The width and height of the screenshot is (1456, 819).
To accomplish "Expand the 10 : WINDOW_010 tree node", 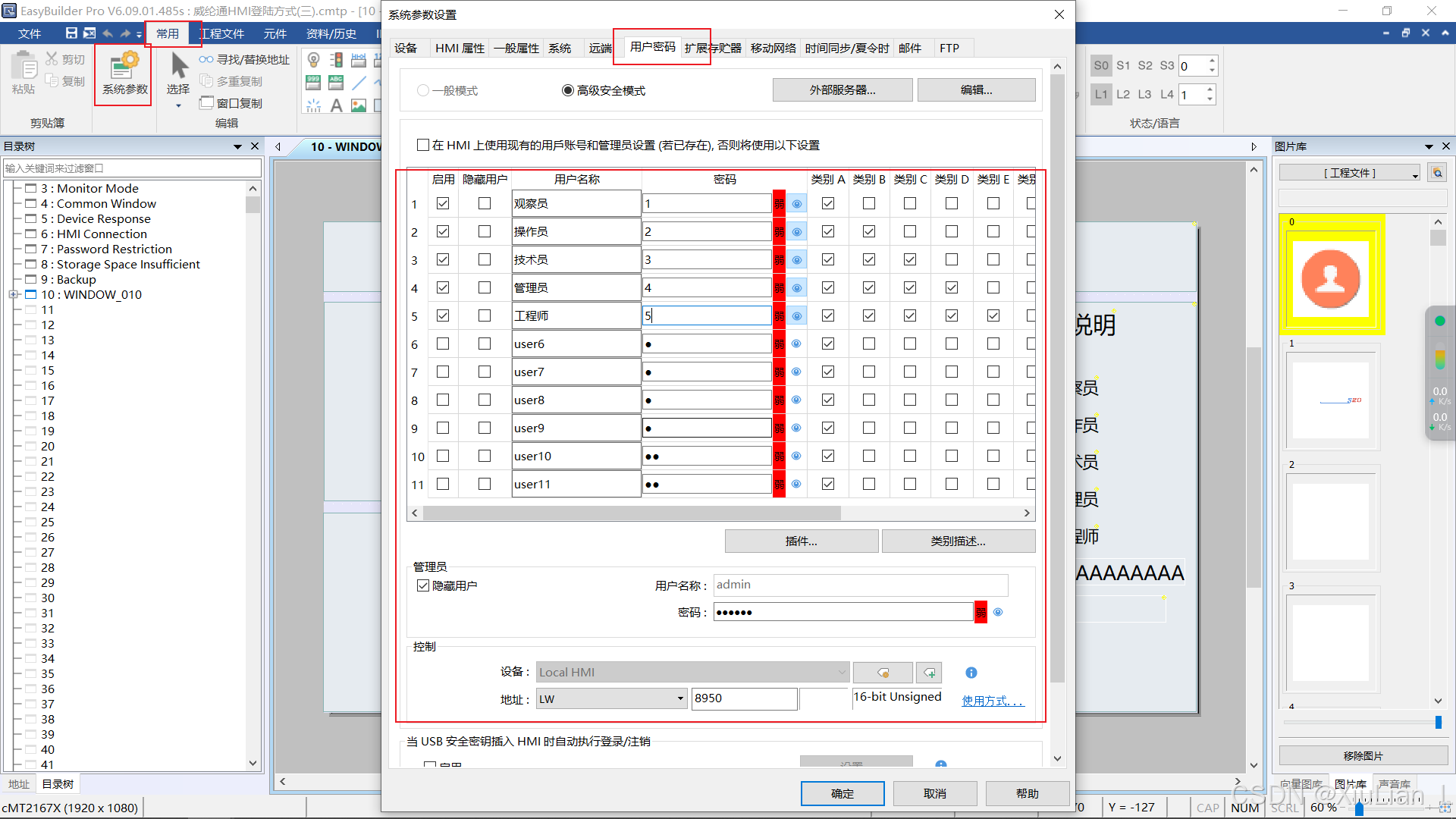I will pyautogui.click(x=13, y=294).
